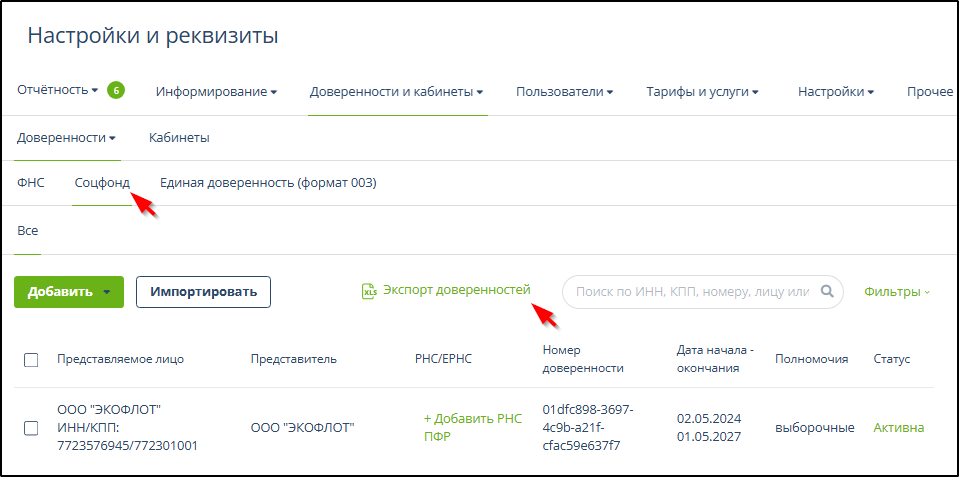Expand the Пользователи menu
The width and height of the screenshot is (959, 477).
click(564, 92)
